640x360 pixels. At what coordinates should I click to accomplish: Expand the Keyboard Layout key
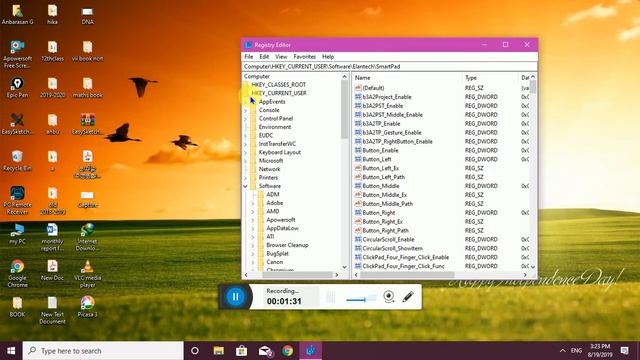coord(246,152)
